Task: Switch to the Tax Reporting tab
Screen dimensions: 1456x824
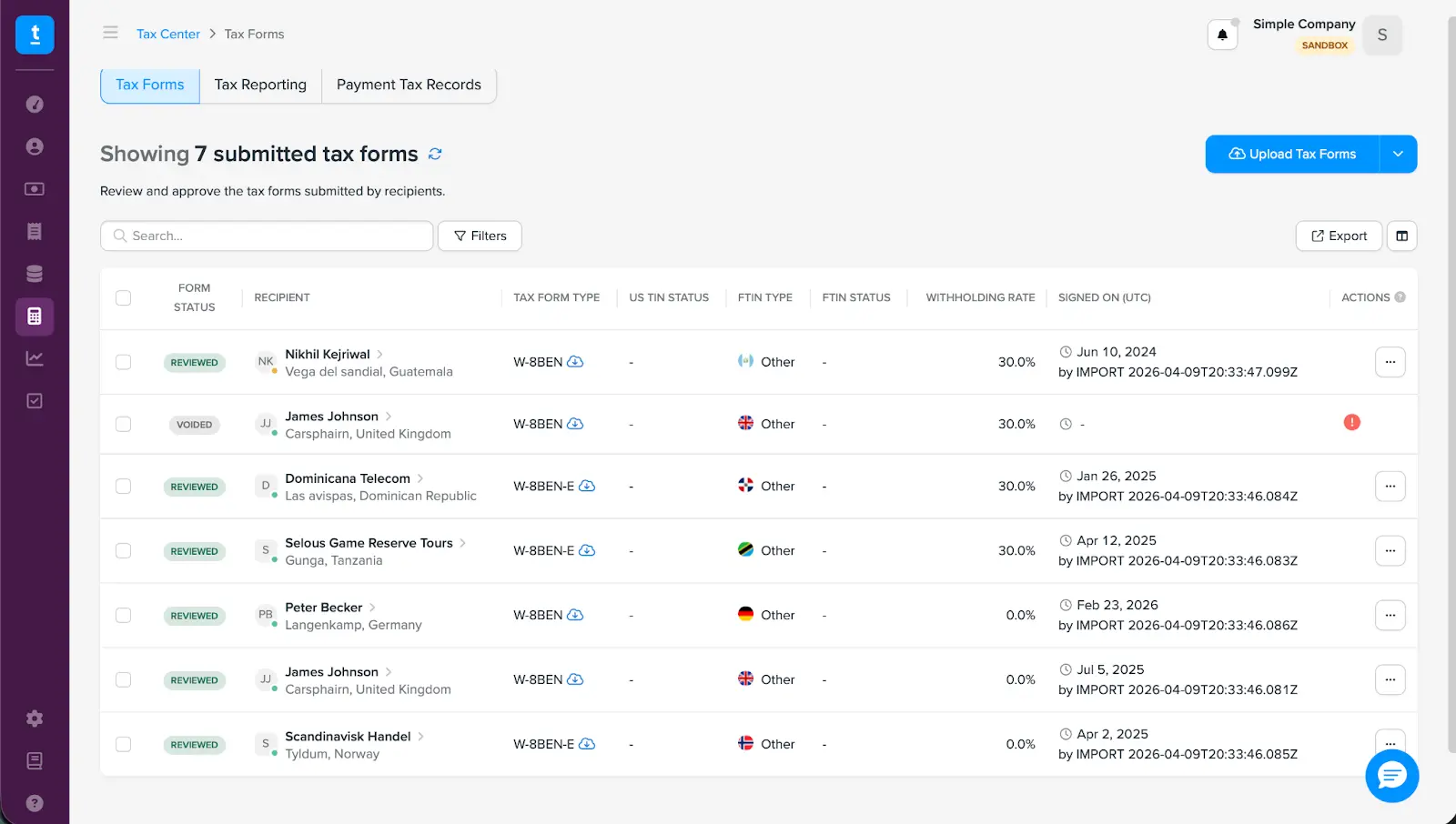Action: pyautogui.click(x=260, y=85)
